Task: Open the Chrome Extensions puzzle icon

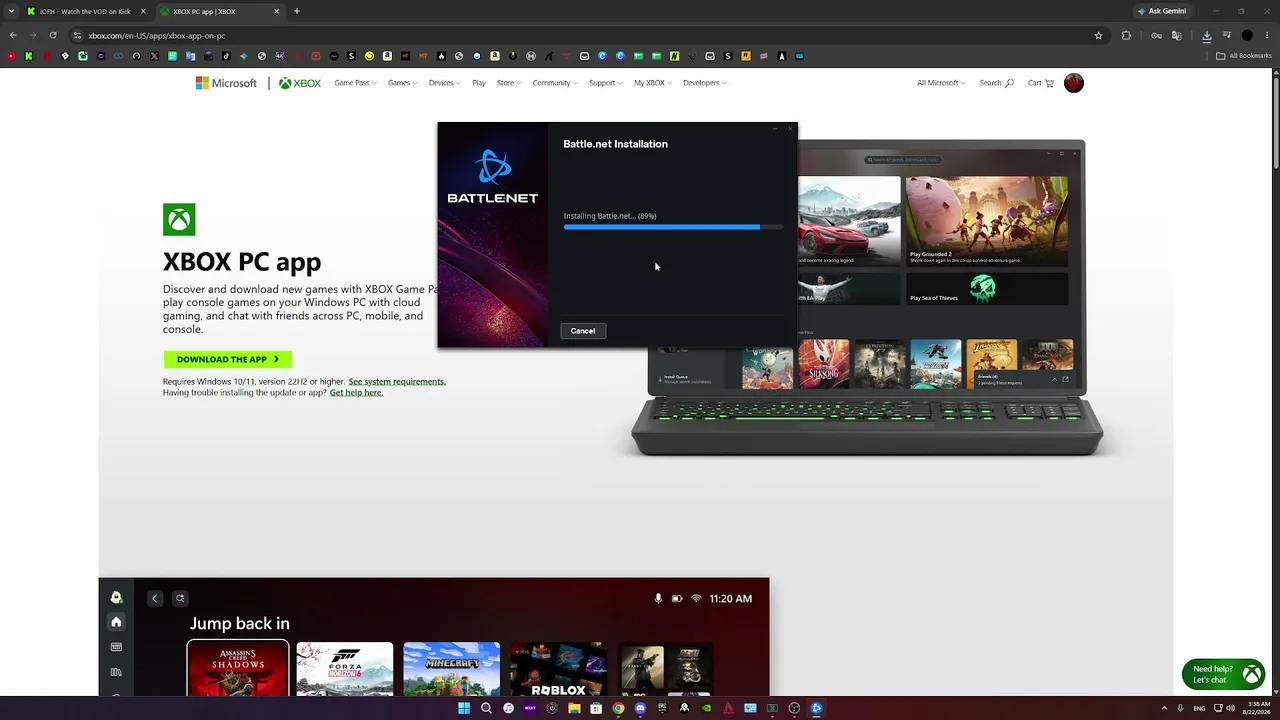Action: (1127, 35)
